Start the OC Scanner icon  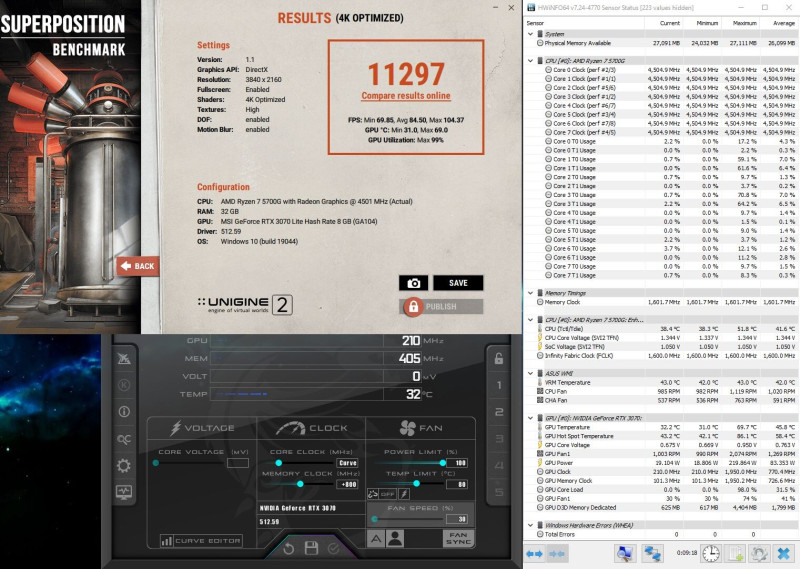click(124, 439)
